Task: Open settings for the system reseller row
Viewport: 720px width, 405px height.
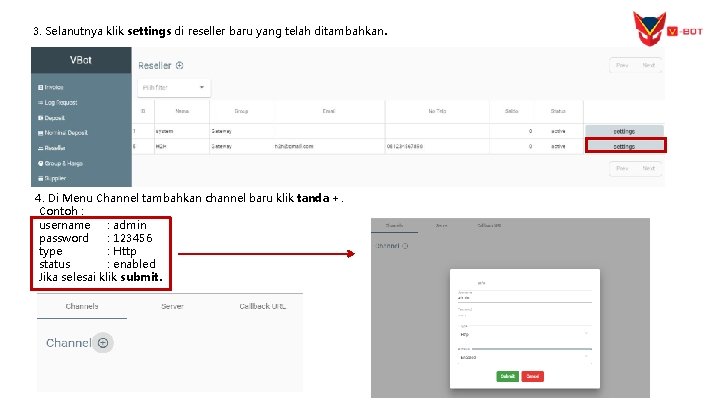Action: (x=624, y=131)
